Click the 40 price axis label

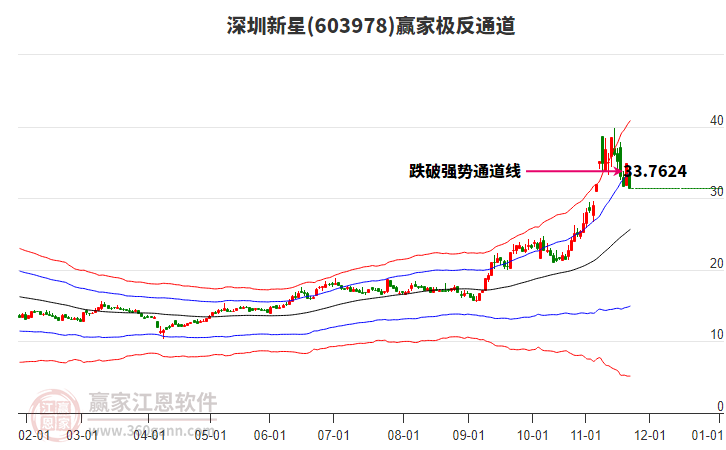(x=717, y=121)
